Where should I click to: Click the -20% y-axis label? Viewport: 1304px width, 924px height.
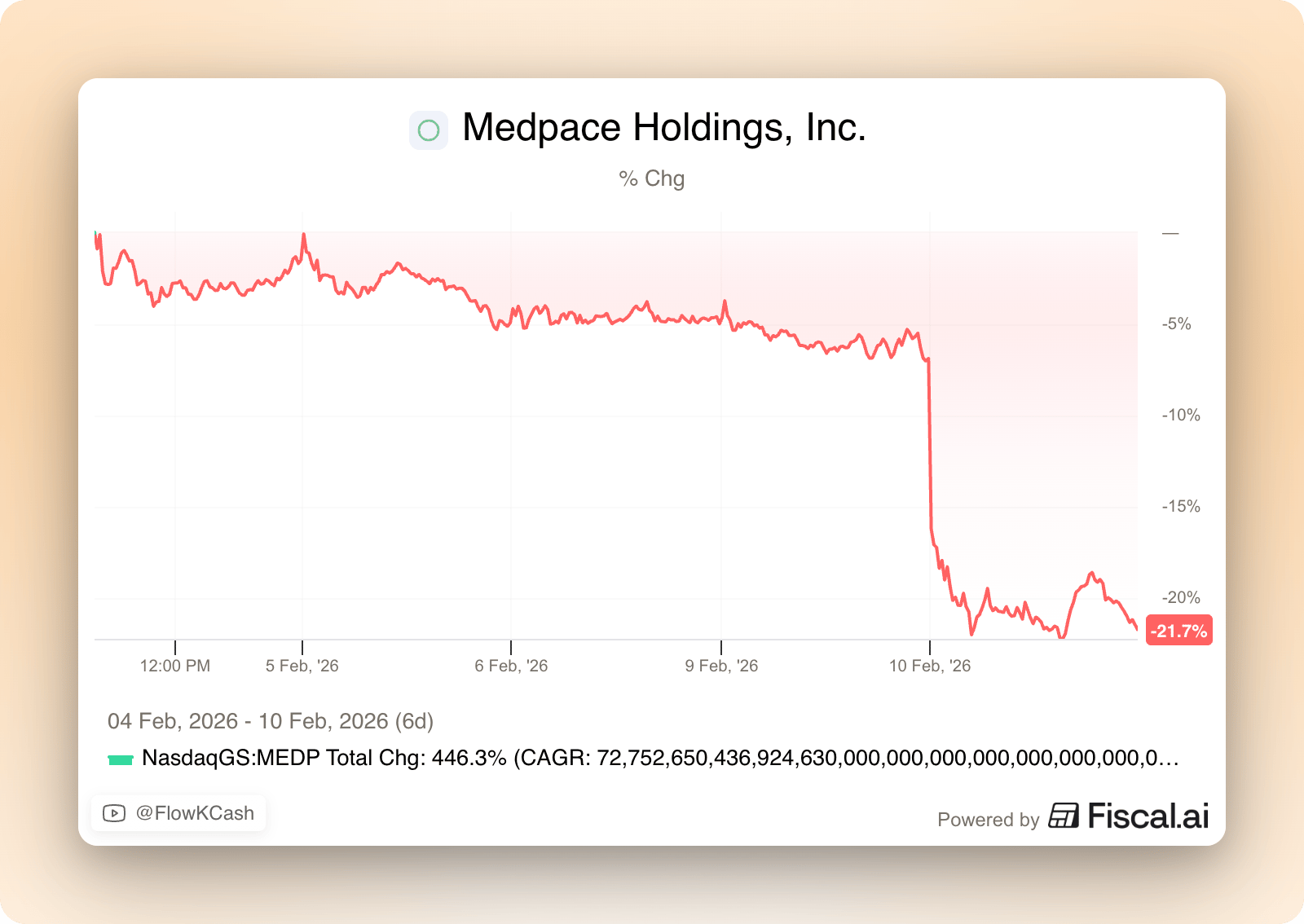tap(1180, 598)
